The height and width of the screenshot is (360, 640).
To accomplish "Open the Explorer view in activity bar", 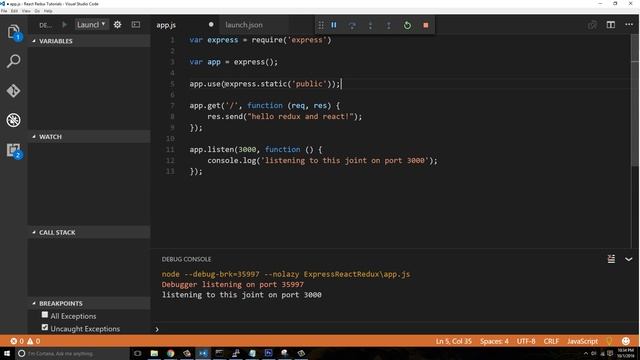I will tap(13, 31).
